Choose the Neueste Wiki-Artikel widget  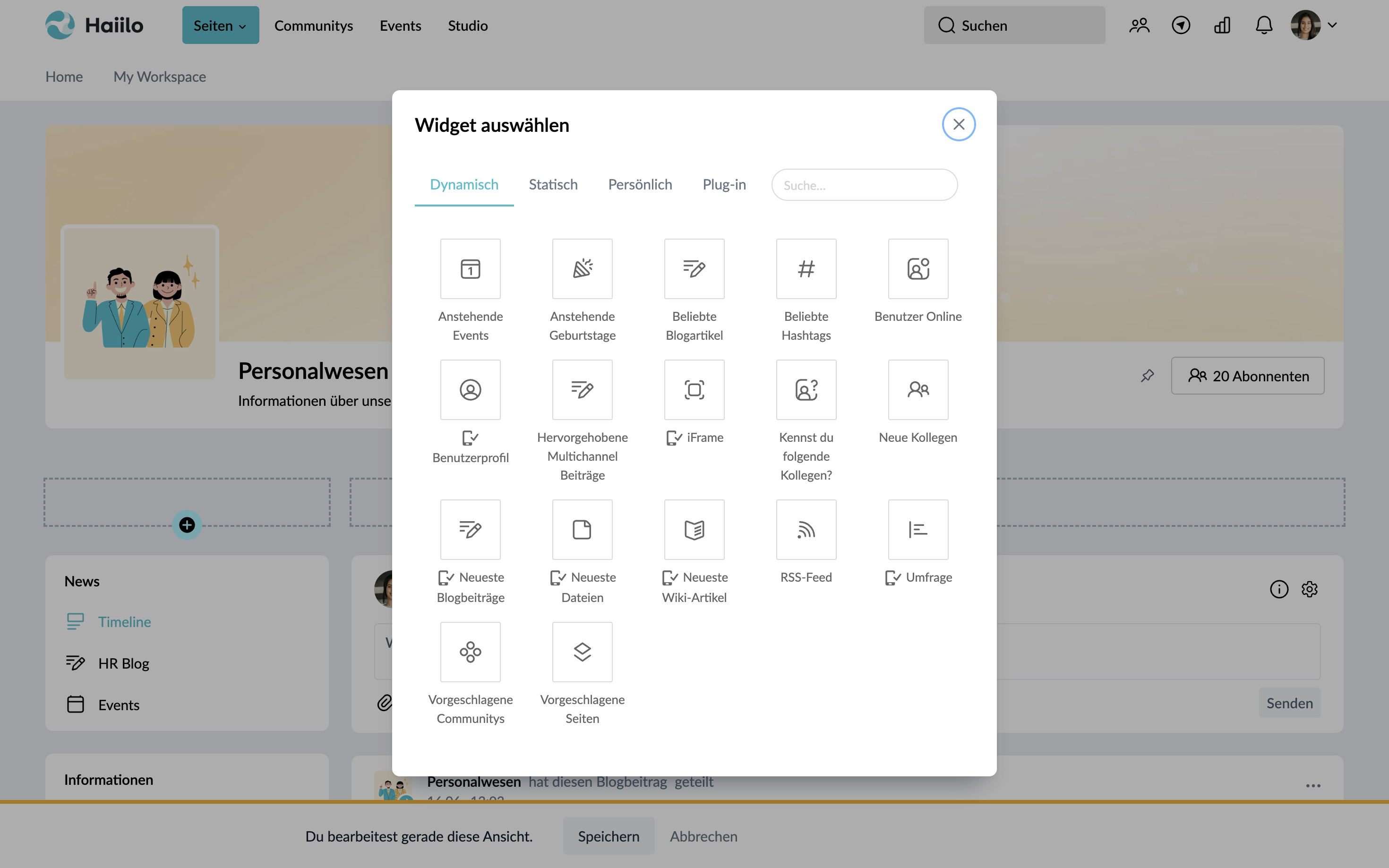[694, 529]
